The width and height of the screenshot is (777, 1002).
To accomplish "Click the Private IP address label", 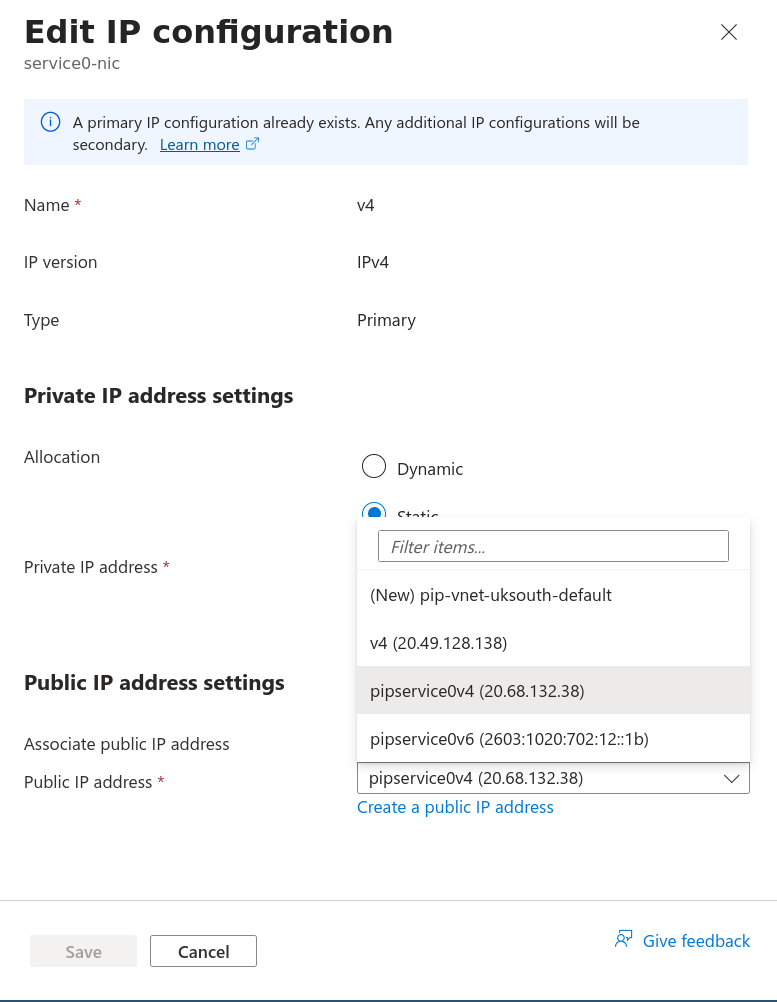I will point(91,567).
